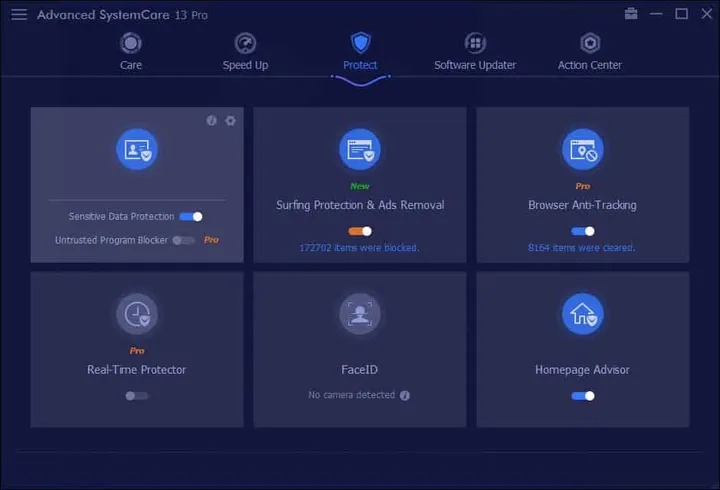The width and height of the screenshot is (720, 490).
Task: Maximize the Advanced SystemCare window
Action: click(x=681, y=14)
